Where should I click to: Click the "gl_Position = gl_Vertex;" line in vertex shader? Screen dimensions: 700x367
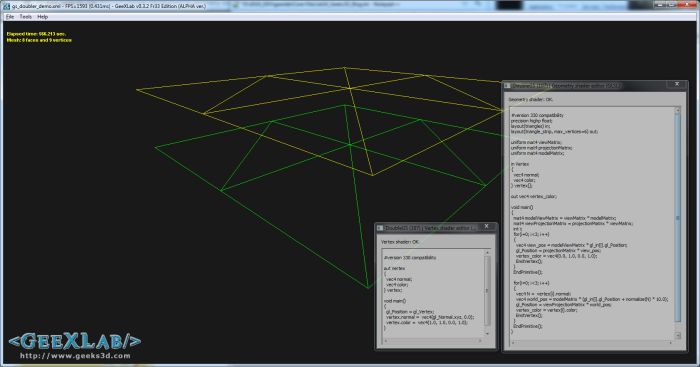410,312
